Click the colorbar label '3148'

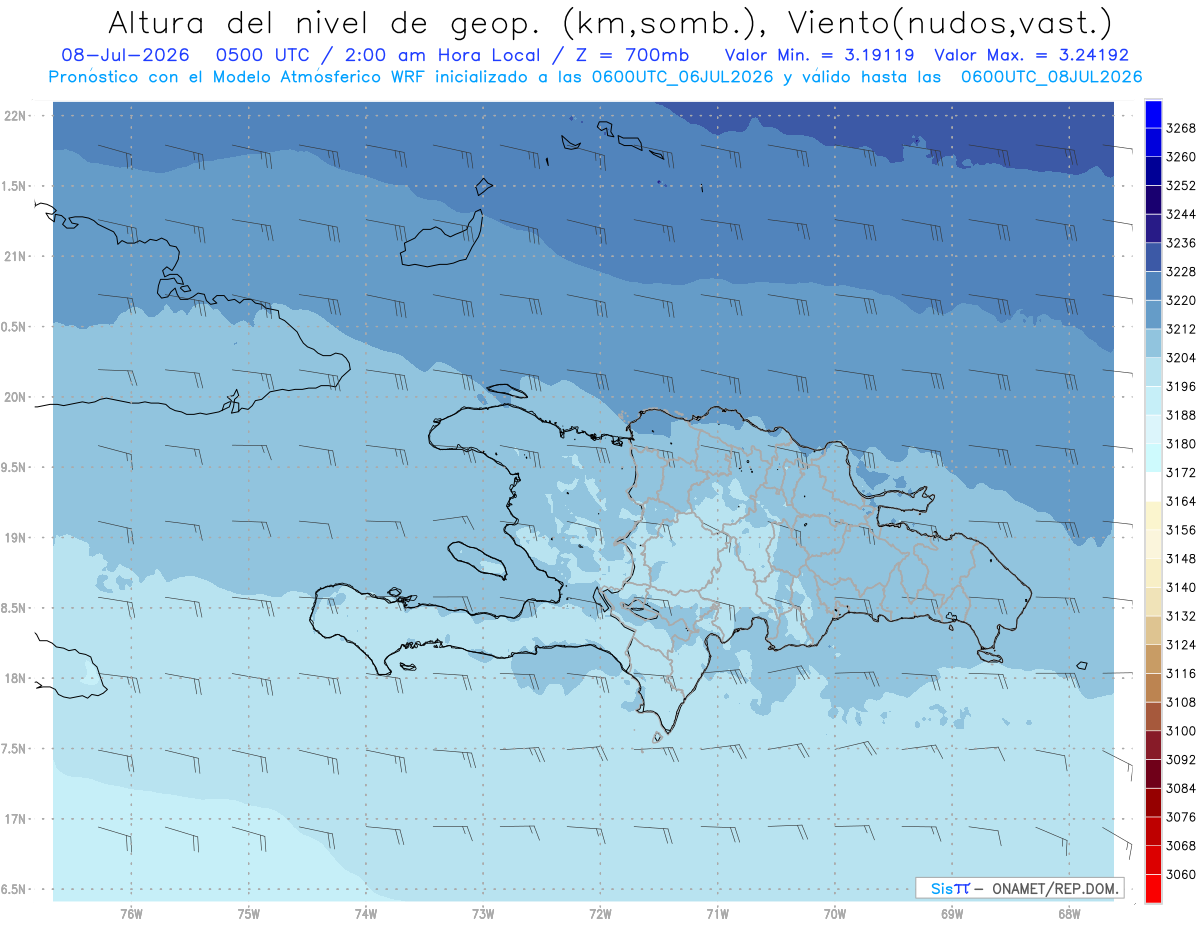click(x=1181, y=558)
